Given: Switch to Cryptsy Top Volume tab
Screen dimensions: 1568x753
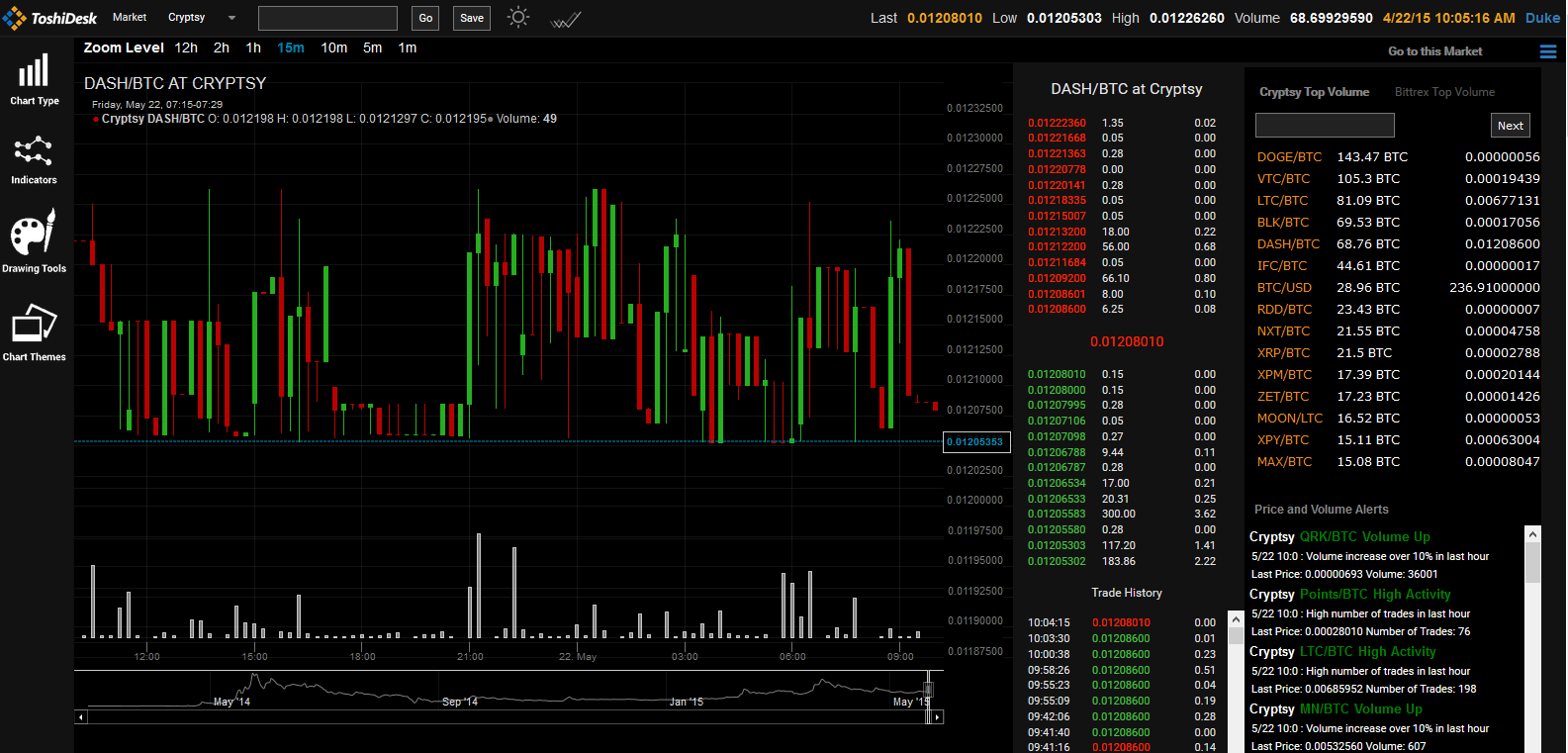Looking at the screenshot, I should pos(1314,92).
